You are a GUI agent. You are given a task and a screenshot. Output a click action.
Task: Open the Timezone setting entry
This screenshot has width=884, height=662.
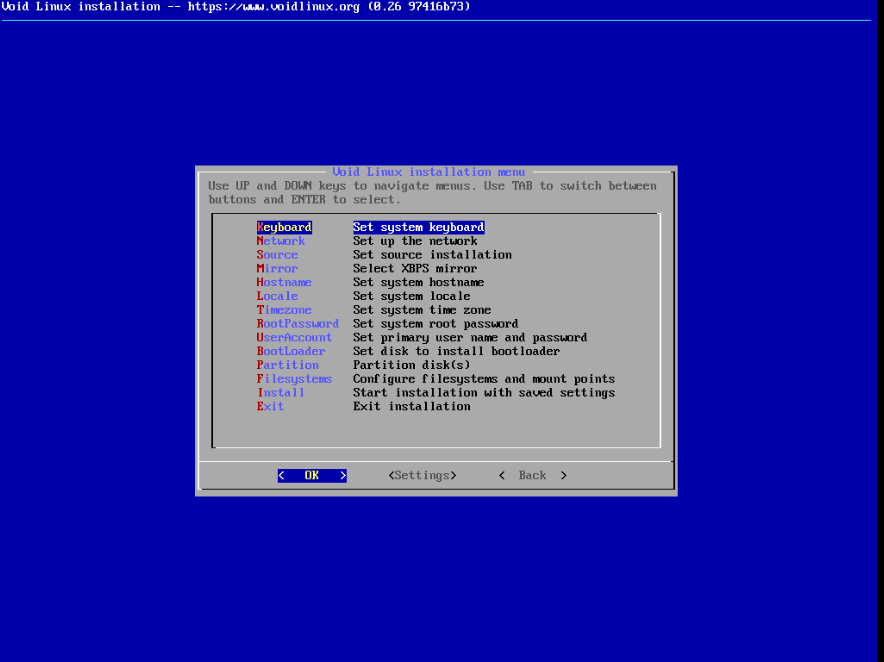(284, 310)
